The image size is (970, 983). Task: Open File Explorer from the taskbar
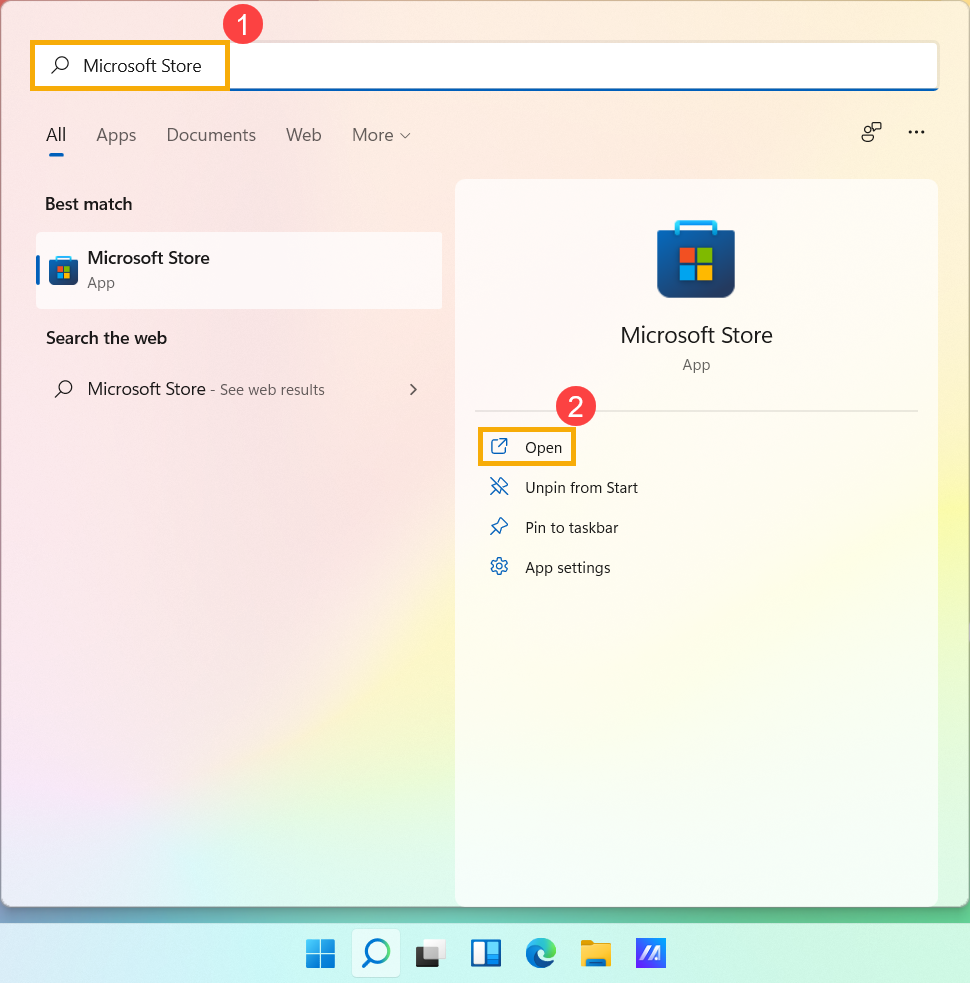click(596, 954)
